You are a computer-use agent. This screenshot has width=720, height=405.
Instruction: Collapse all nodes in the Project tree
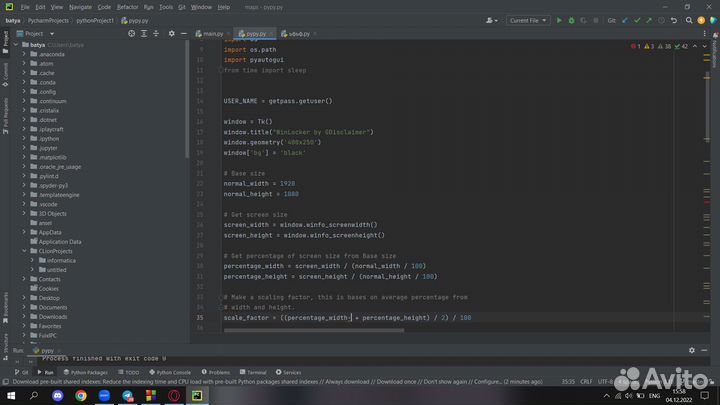point(156,33)
